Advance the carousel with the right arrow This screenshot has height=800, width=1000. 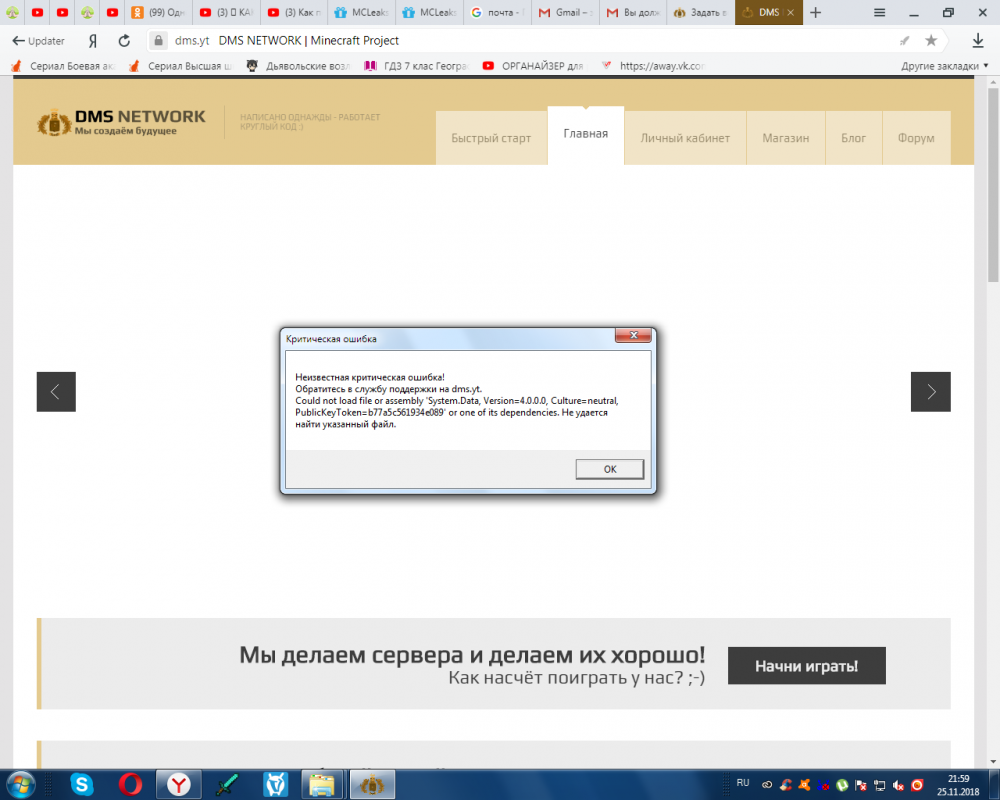pos(930,391)
